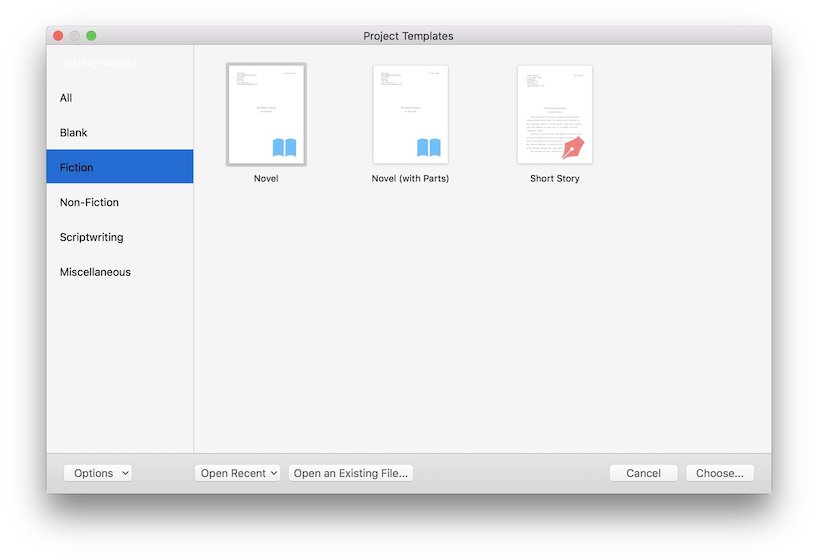
Task: Click the Choose... button
Action: (719, 473)
